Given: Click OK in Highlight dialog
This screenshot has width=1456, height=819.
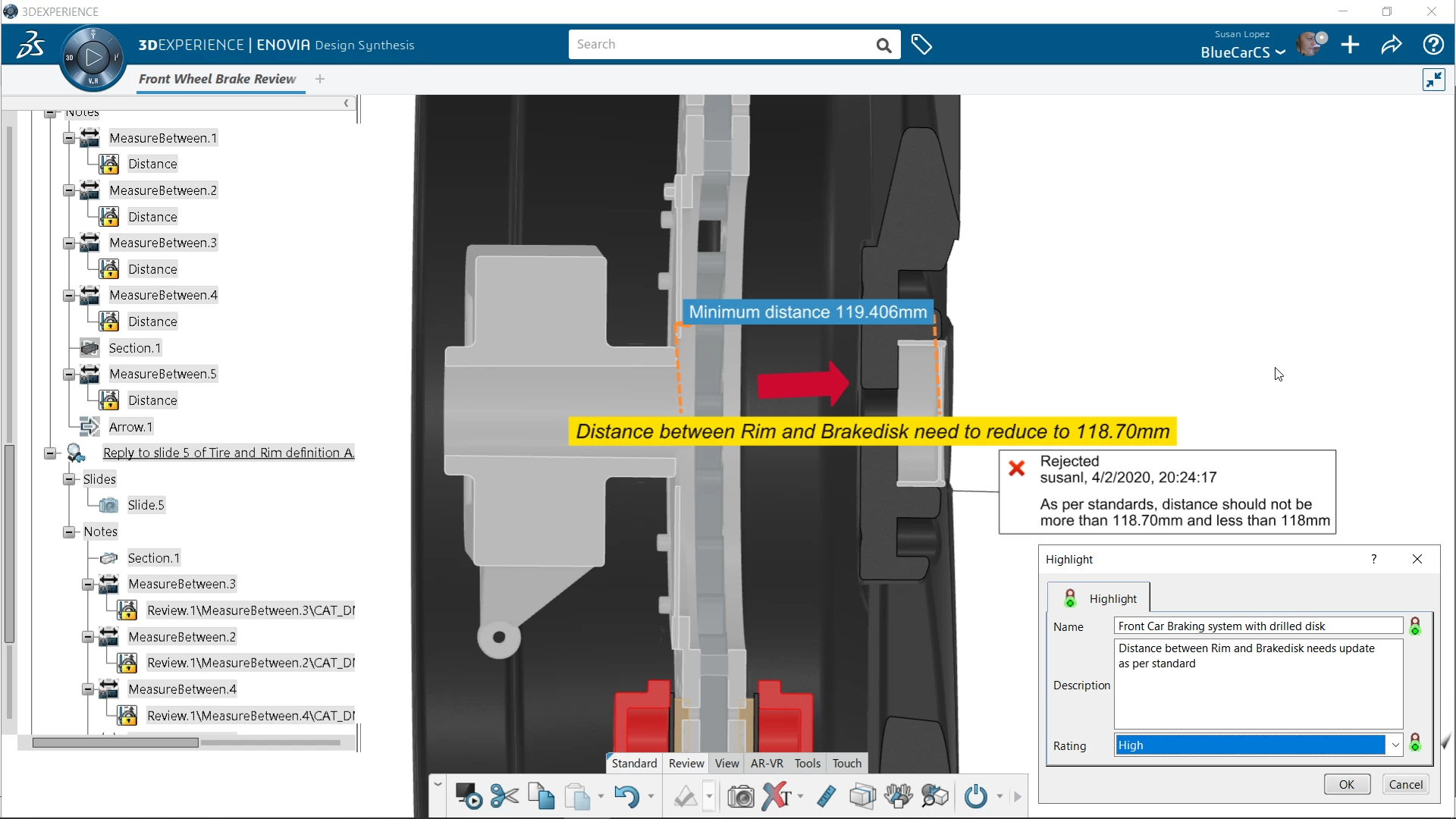Looking at the screenshot, I should [1347, 785].
